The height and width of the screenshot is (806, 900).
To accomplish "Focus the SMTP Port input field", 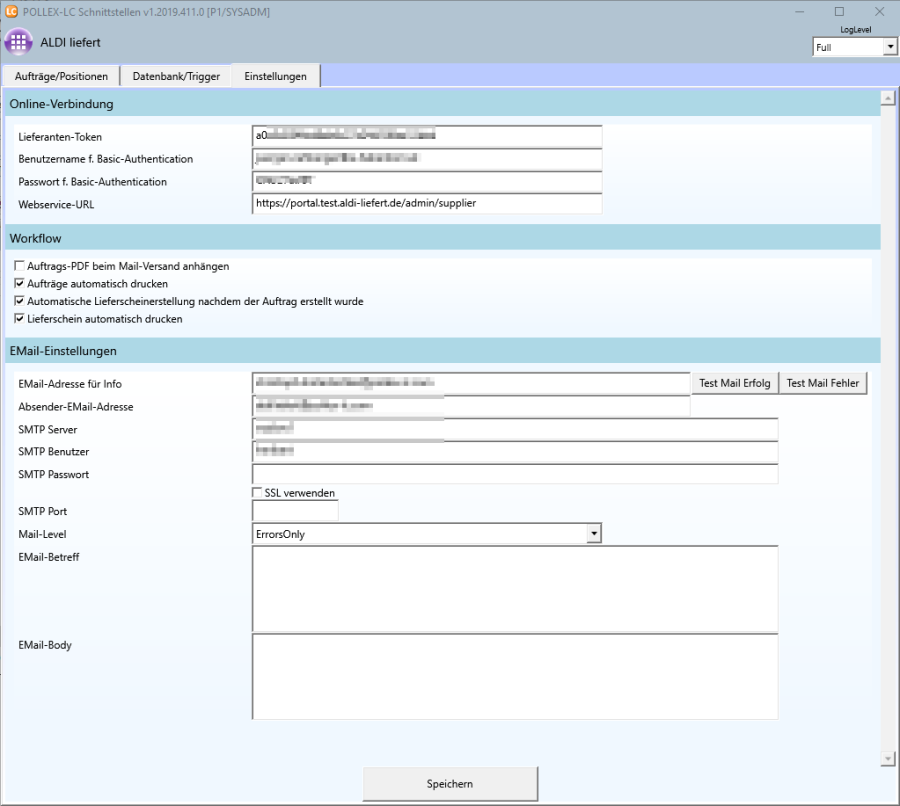I will [295, 511].
